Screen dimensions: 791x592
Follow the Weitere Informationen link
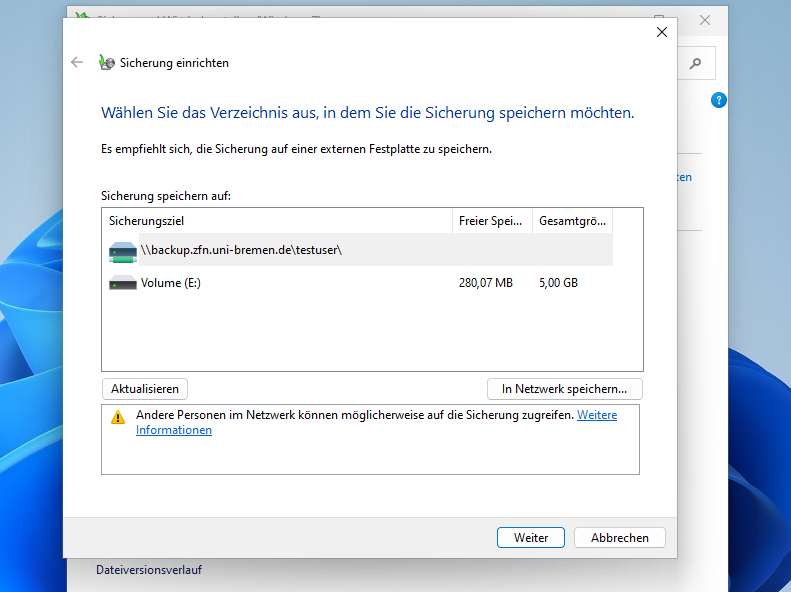(x=174, y=430)
